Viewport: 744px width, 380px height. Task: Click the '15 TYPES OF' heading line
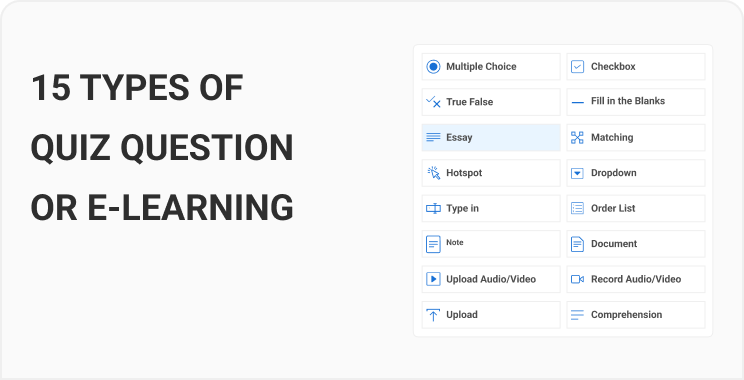137,88
